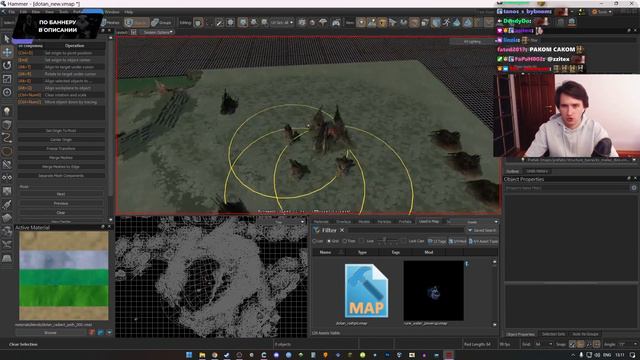Select the Clipping tool

[x=7, y=164]
